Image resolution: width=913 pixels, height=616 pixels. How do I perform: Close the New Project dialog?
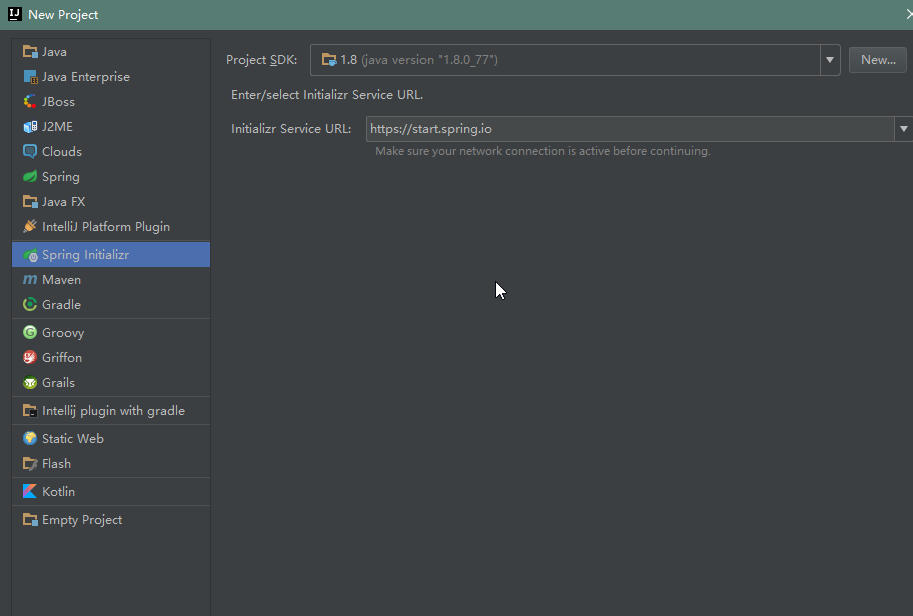(908, 14)
